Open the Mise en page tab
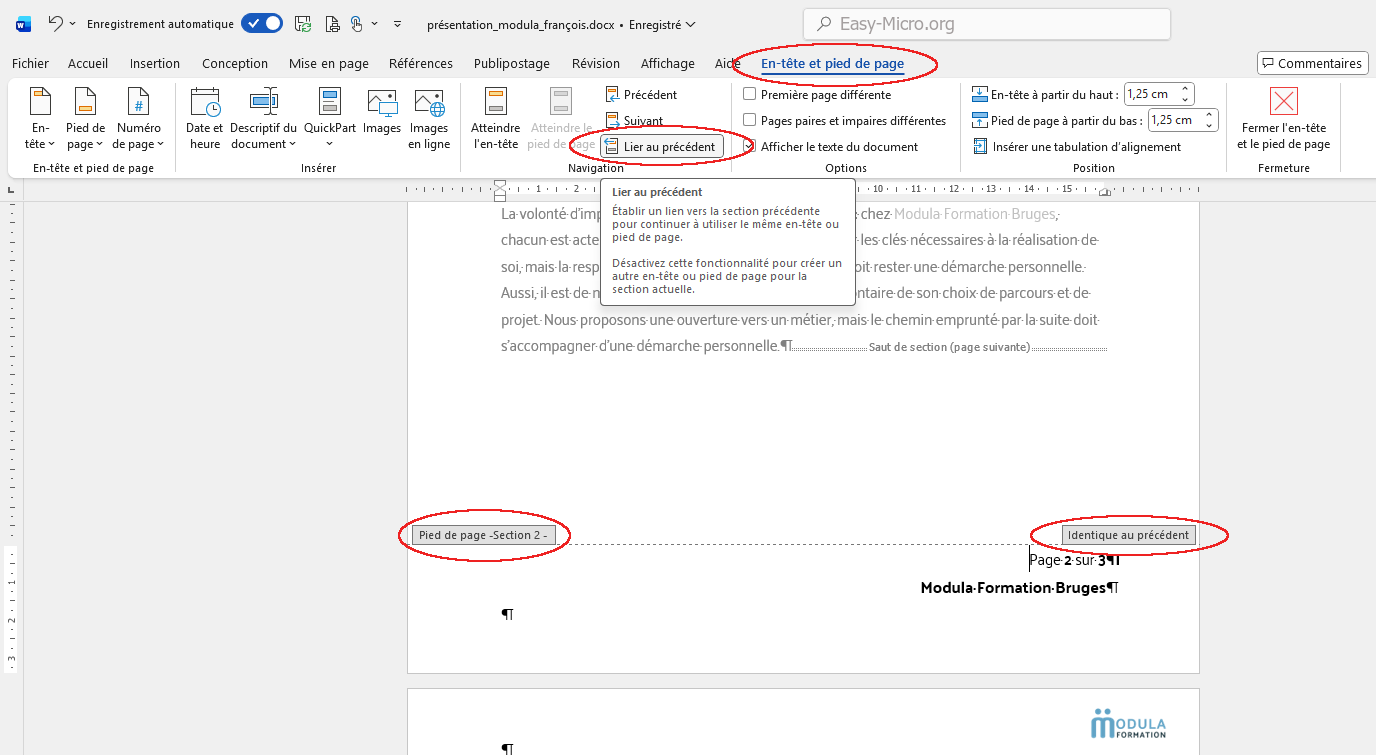This screenshot has width=1376, height=755. [x=328, y=64]
